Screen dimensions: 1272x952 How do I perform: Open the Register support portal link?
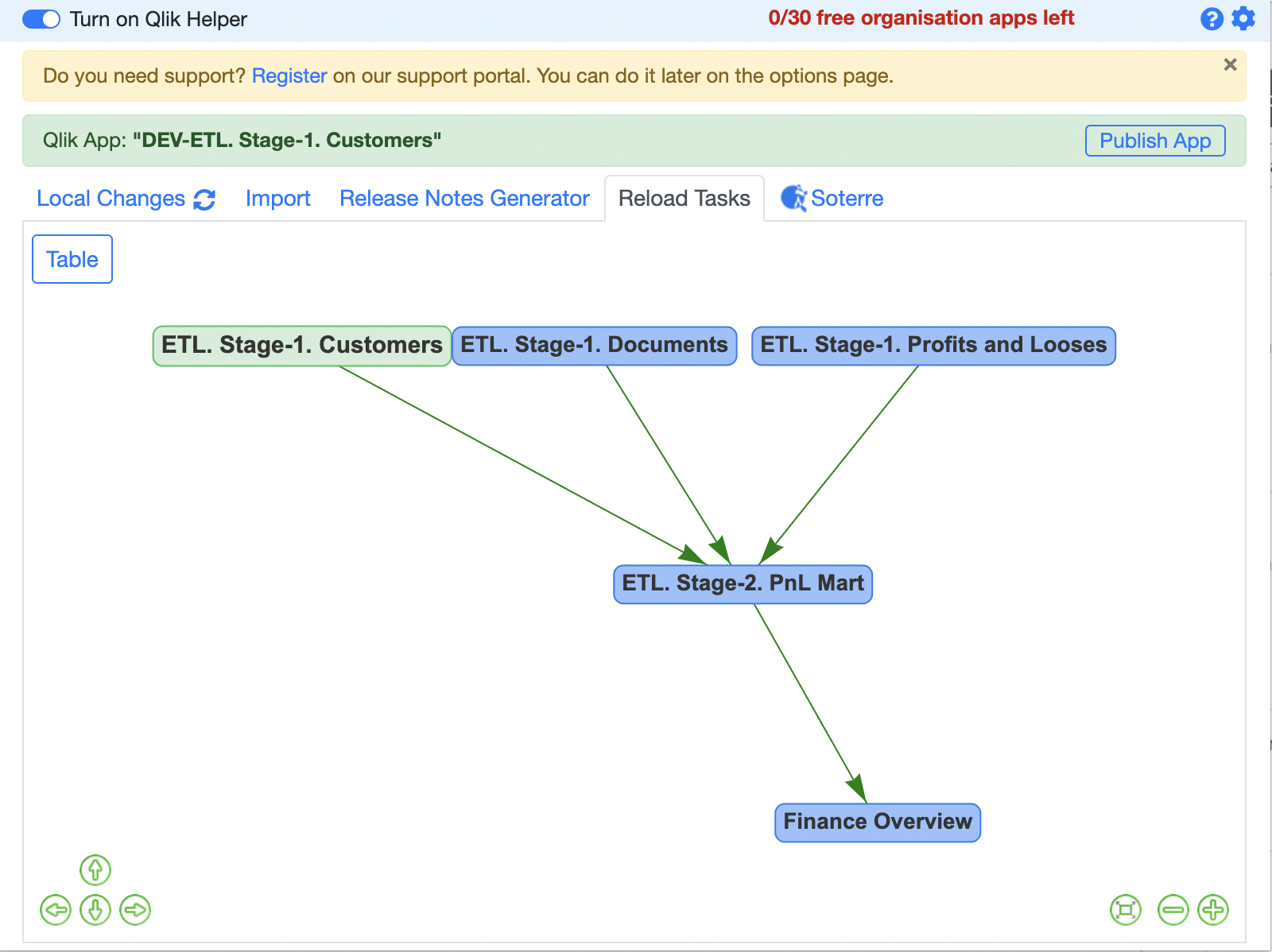289,75
